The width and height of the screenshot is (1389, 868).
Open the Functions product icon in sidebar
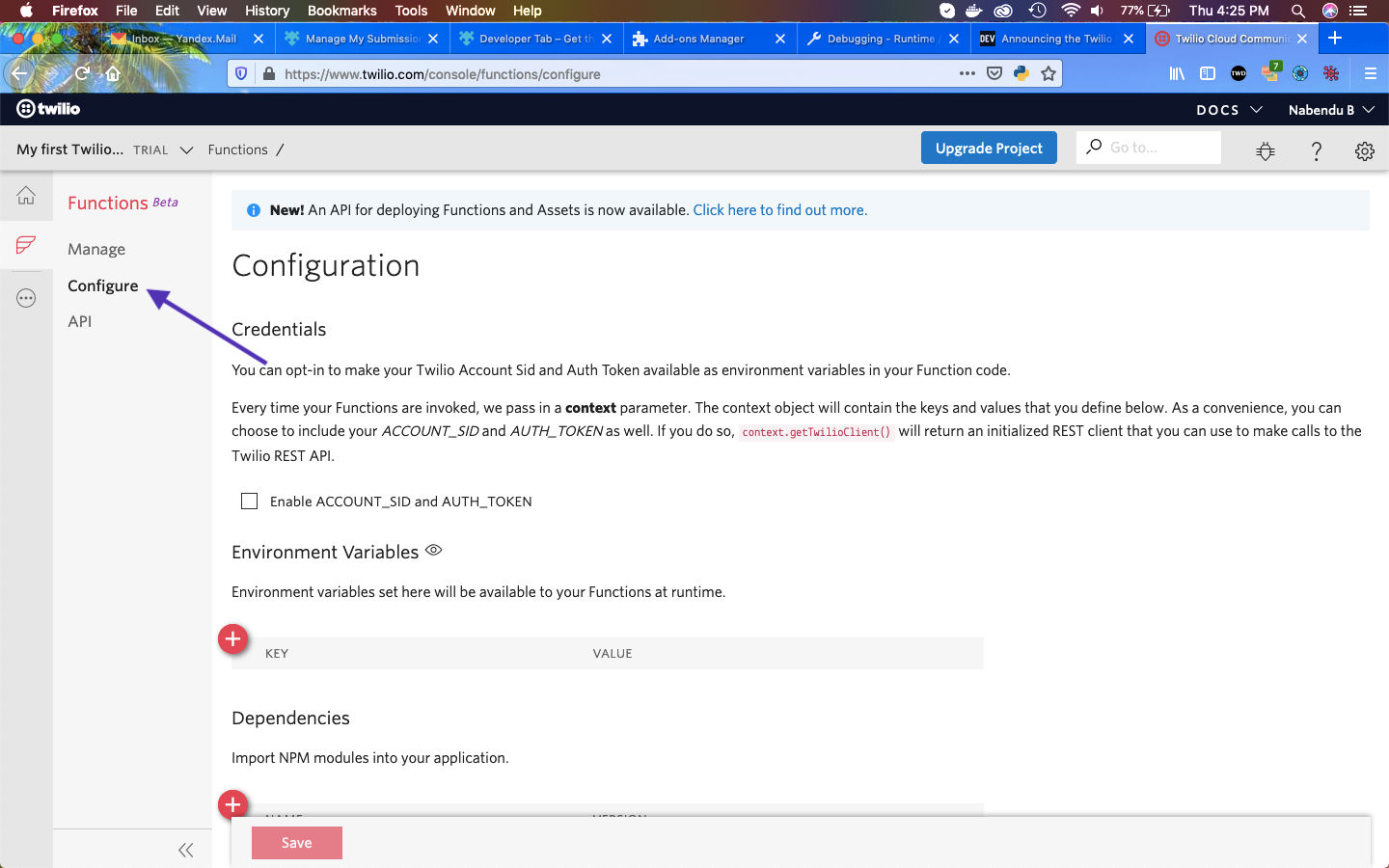26,245
